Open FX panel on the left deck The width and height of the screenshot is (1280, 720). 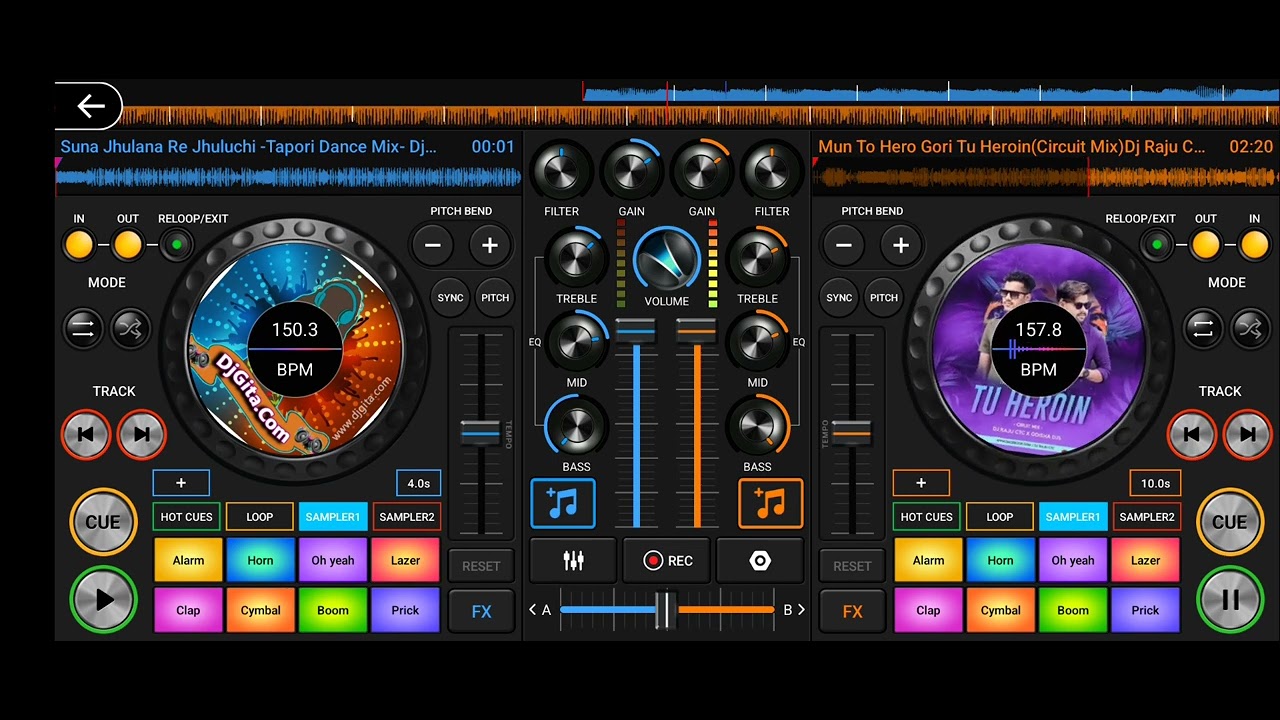481,611
